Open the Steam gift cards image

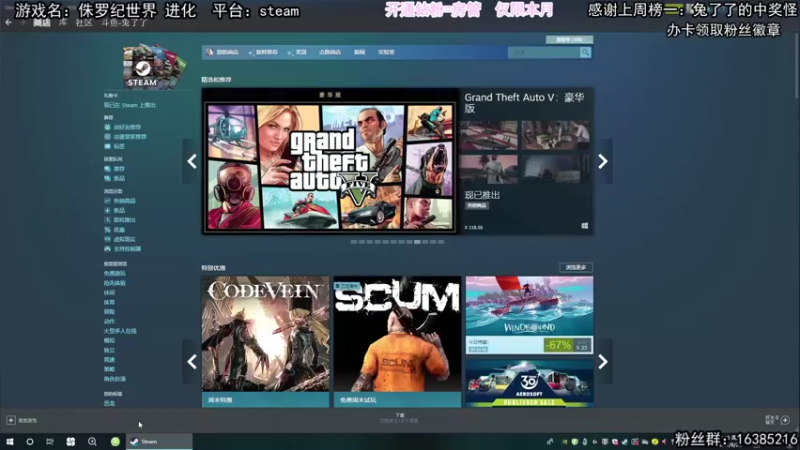click(x=154, y=66)
